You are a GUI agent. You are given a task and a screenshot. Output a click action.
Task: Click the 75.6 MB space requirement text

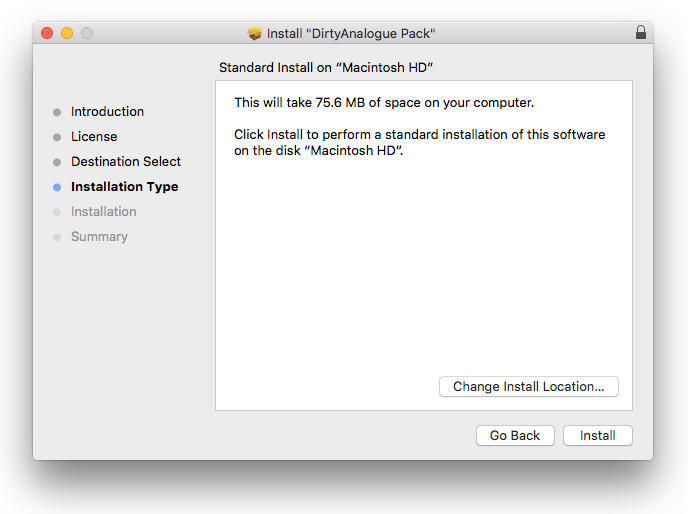tap(384, 103)
